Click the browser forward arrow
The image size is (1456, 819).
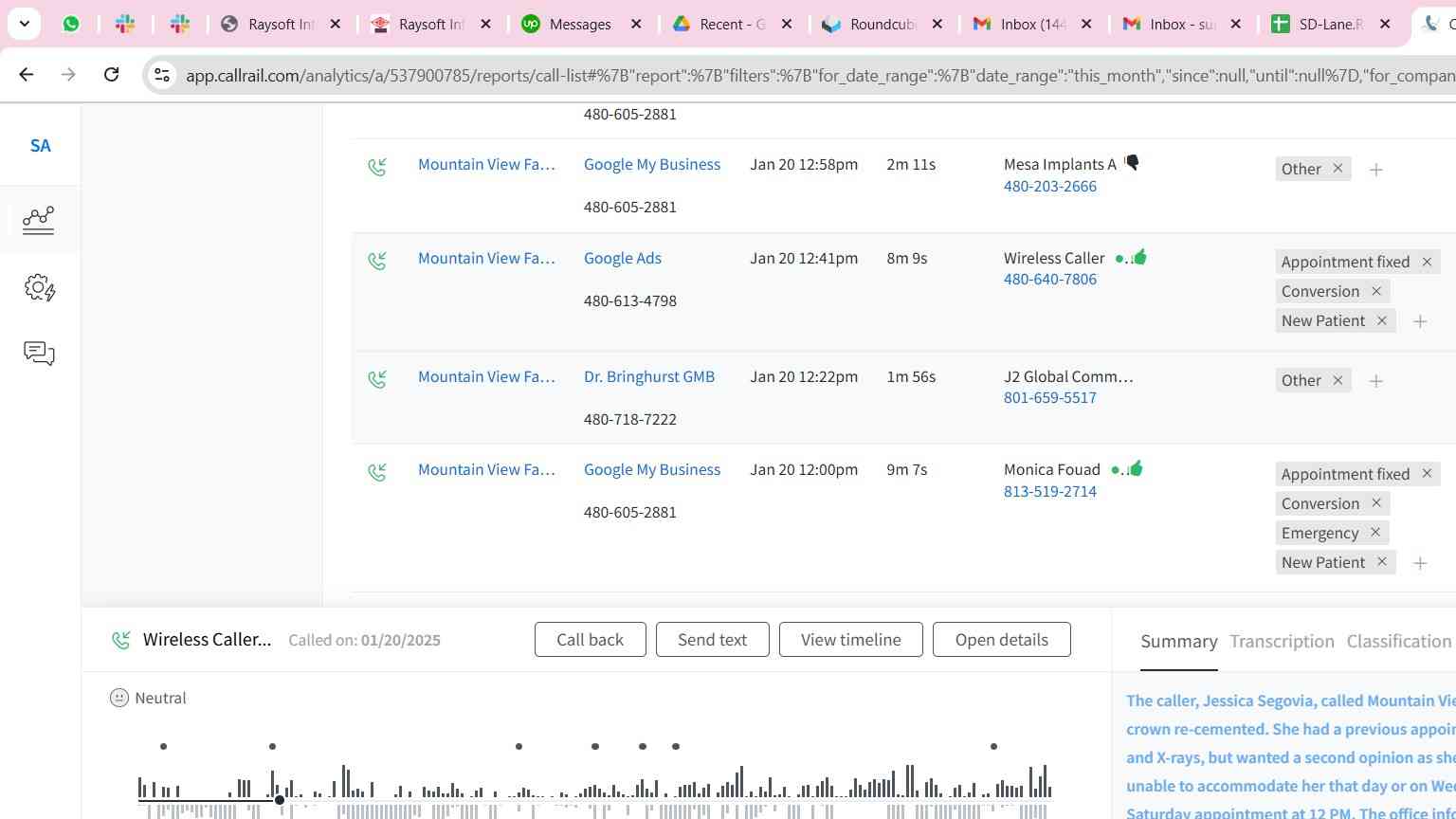(x=68, y=74)
